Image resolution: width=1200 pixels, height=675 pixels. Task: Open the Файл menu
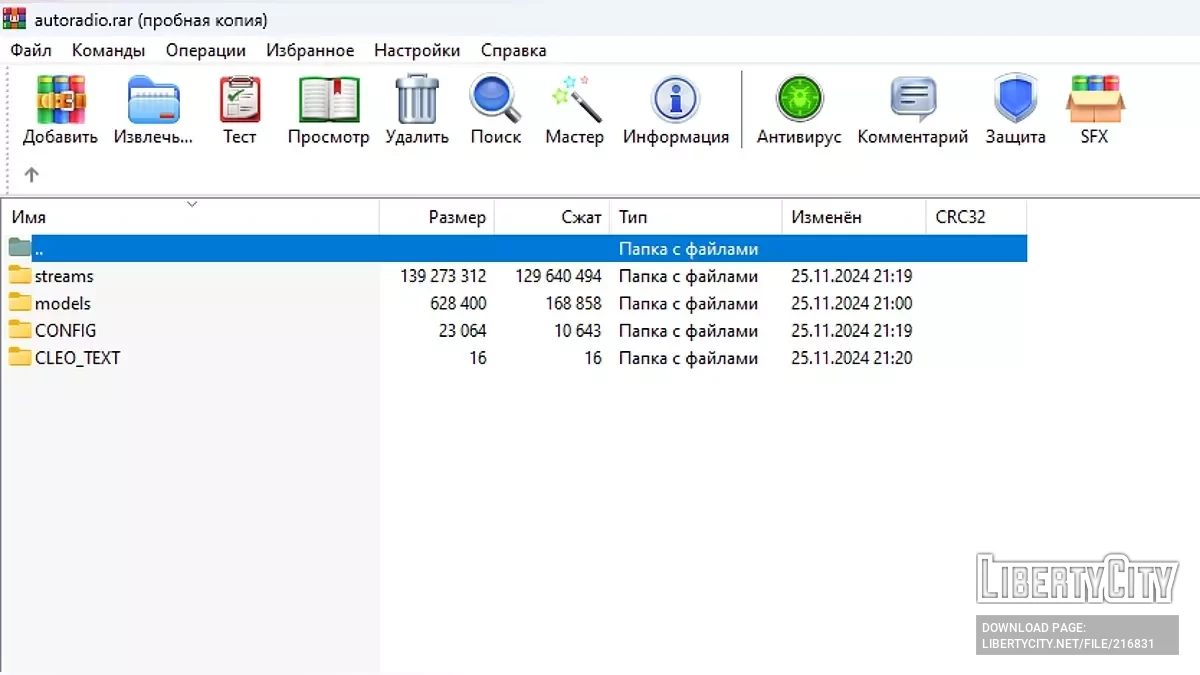[x=31, y=50]
